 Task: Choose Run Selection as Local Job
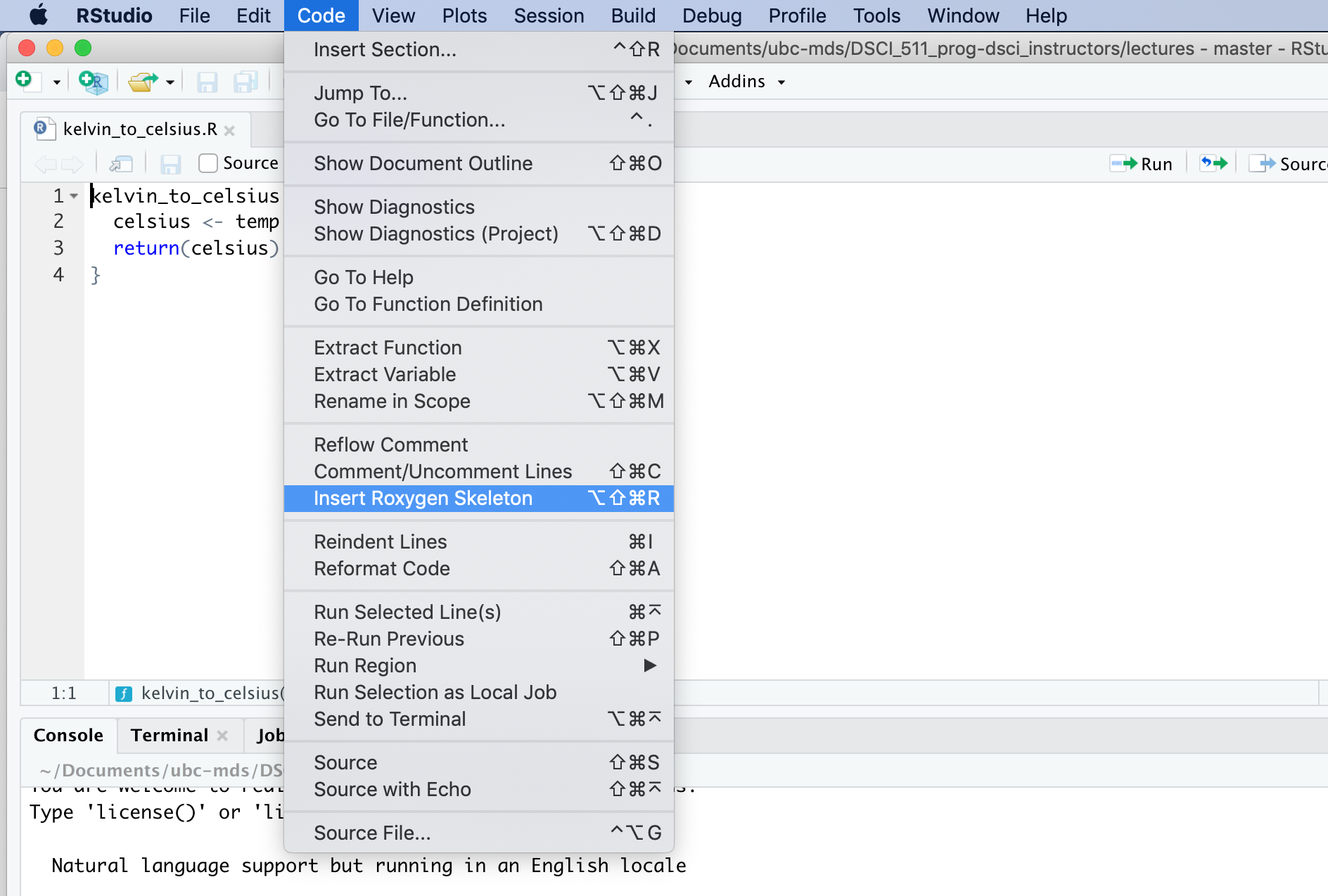(479, 692)
